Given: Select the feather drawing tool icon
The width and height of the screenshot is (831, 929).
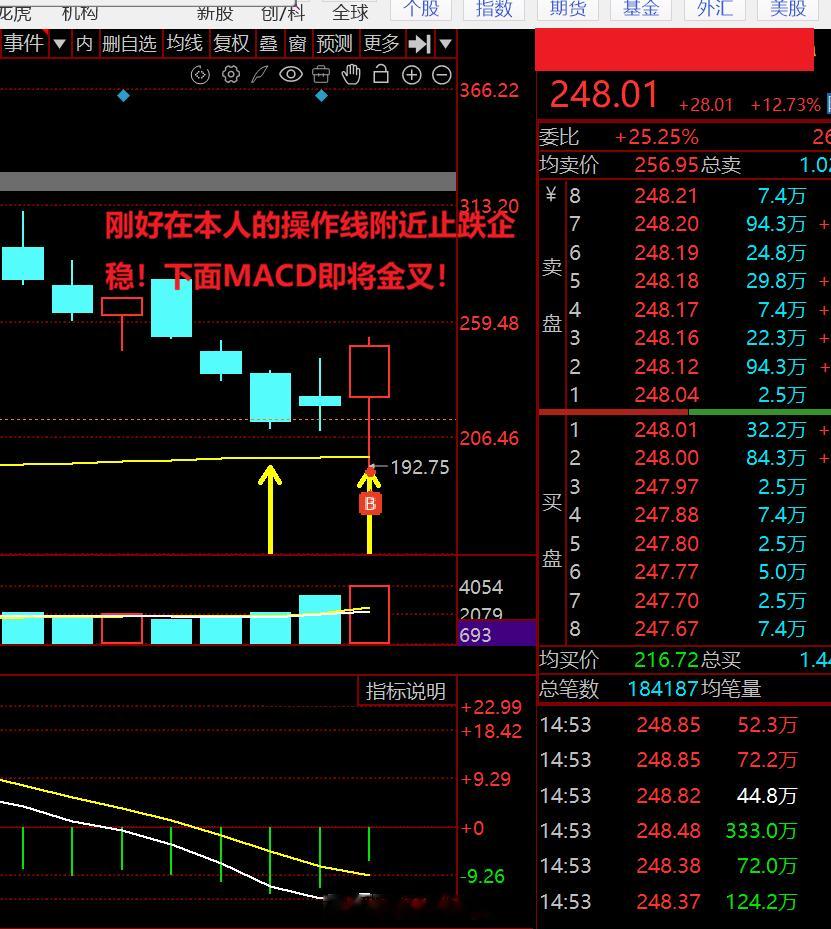Looking at the screenshot, I should point(259,75).
